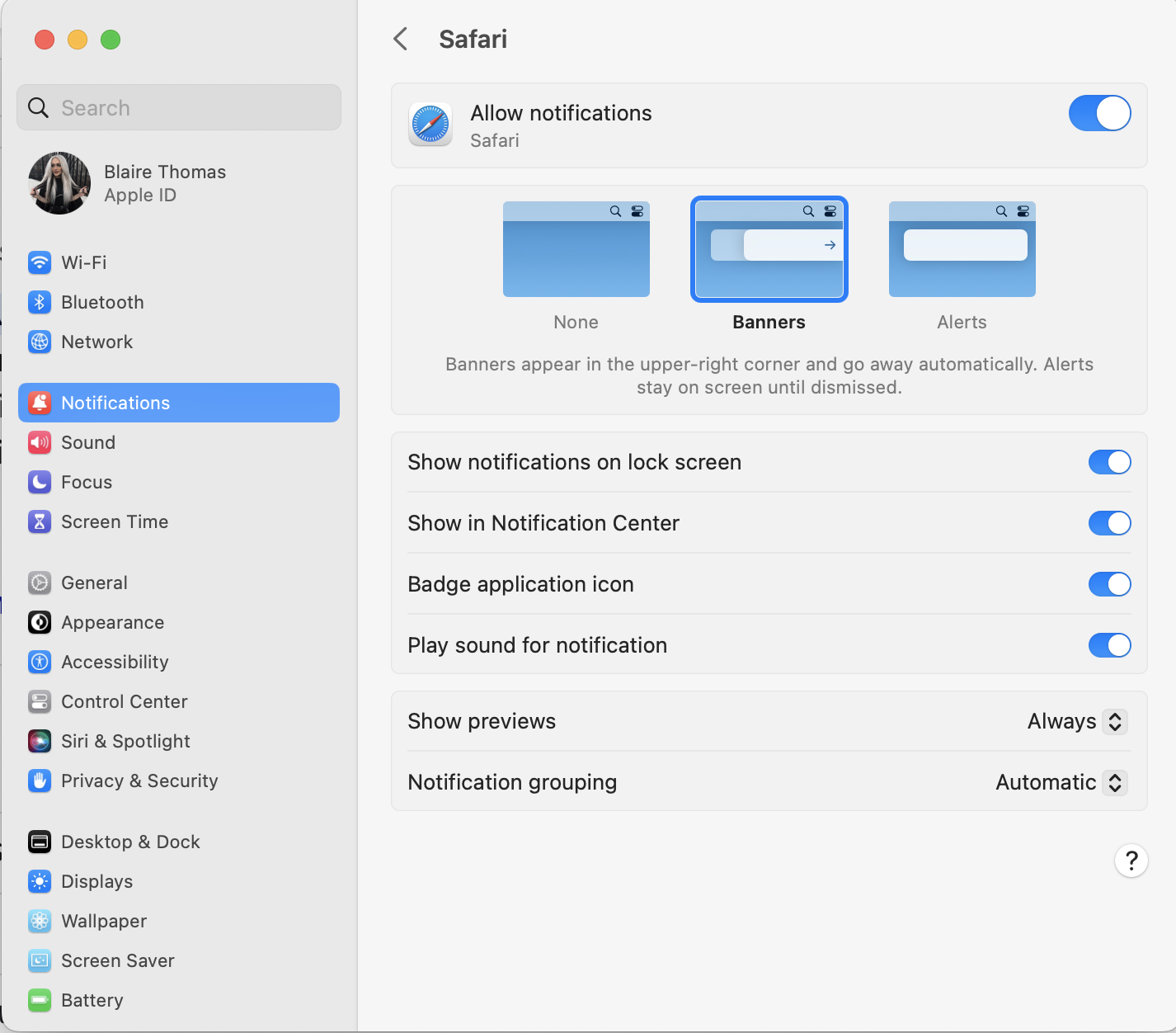
Task: Open Notification grouping Automatic dropdown
Action: (1061, 782)
